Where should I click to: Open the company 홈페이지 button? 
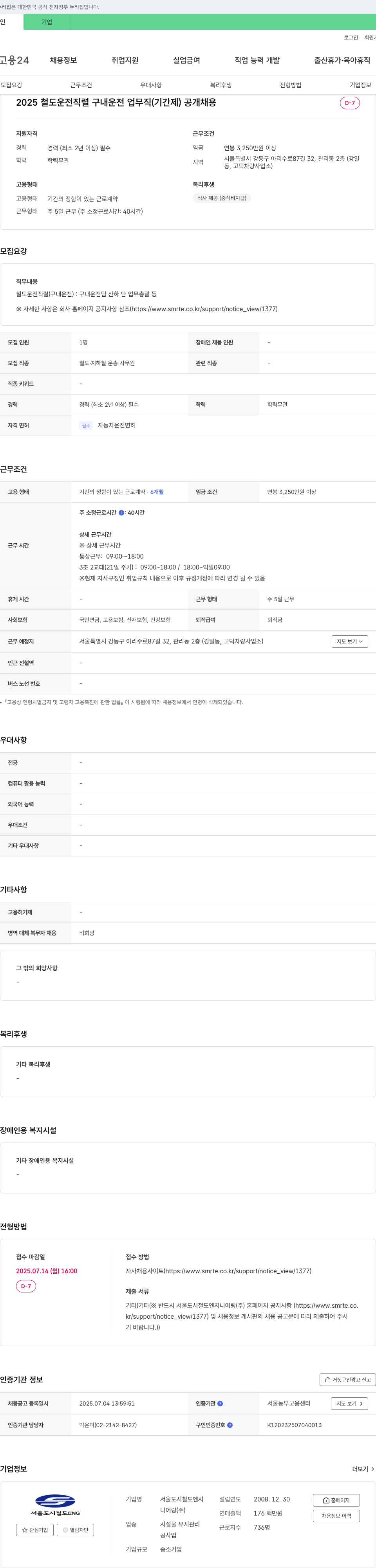[x=336, y=1500]
